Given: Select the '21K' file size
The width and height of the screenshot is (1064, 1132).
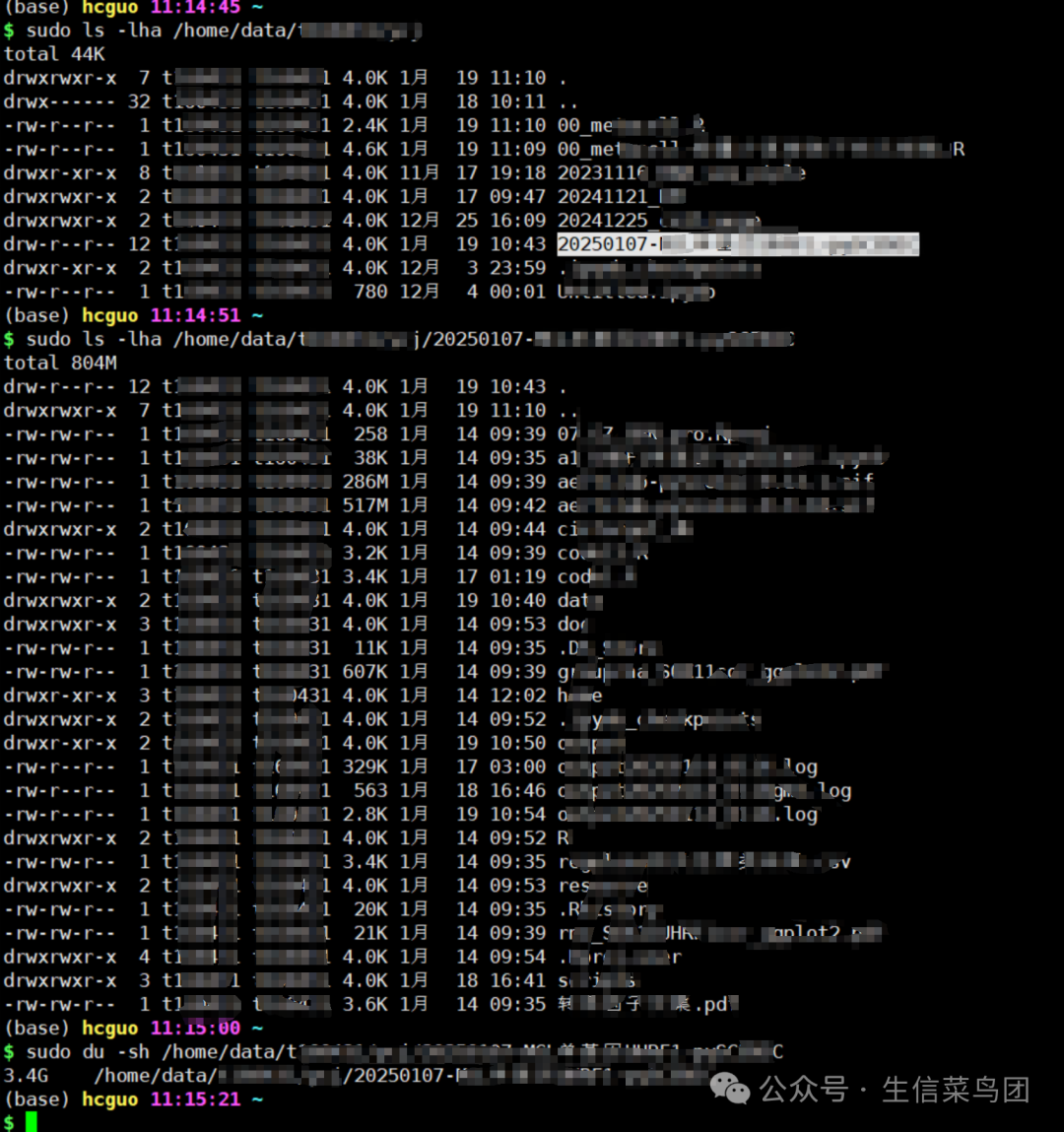Looking at the screenshot, I should coord(370,933).
